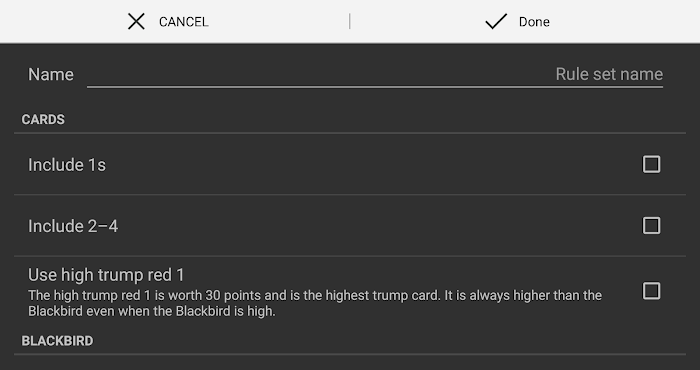Click the divider between Include 1s and 2–4
The image size is (700, 370).
pyautogui.click(x=350, y=195)
